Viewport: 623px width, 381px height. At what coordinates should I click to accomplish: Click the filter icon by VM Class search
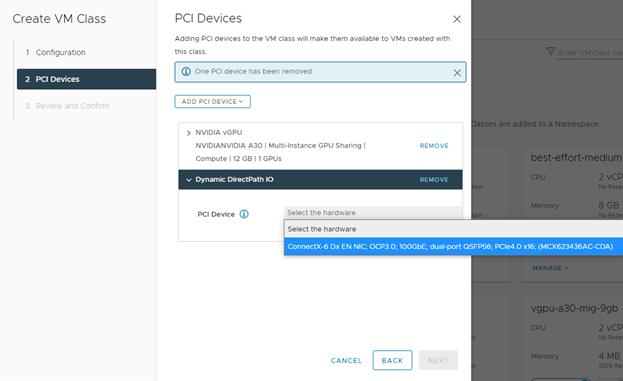pyautogui.click(x=550, y=51)
